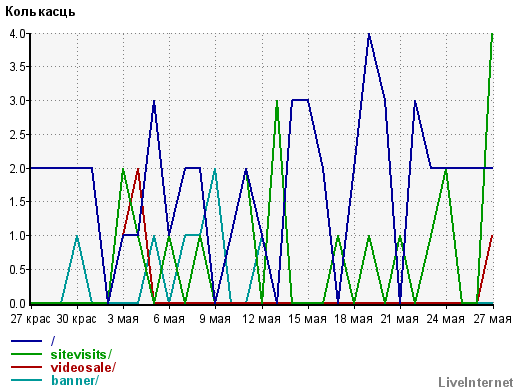
Task: Select the 15 мая date label
Action: 307,319
